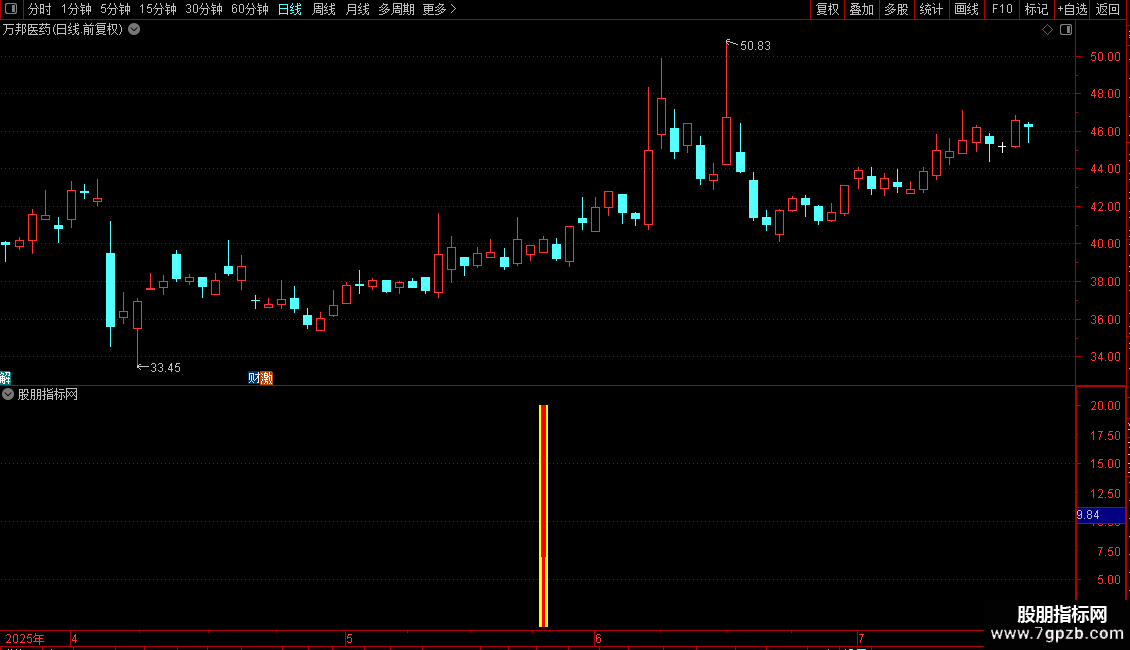Toggle the left sidebar panel icon

point(11,9)
